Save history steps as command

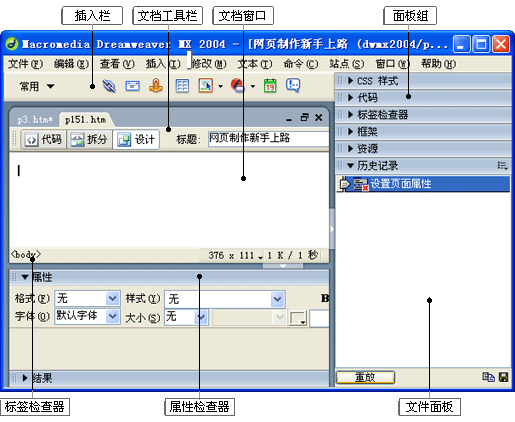[503, 377]
